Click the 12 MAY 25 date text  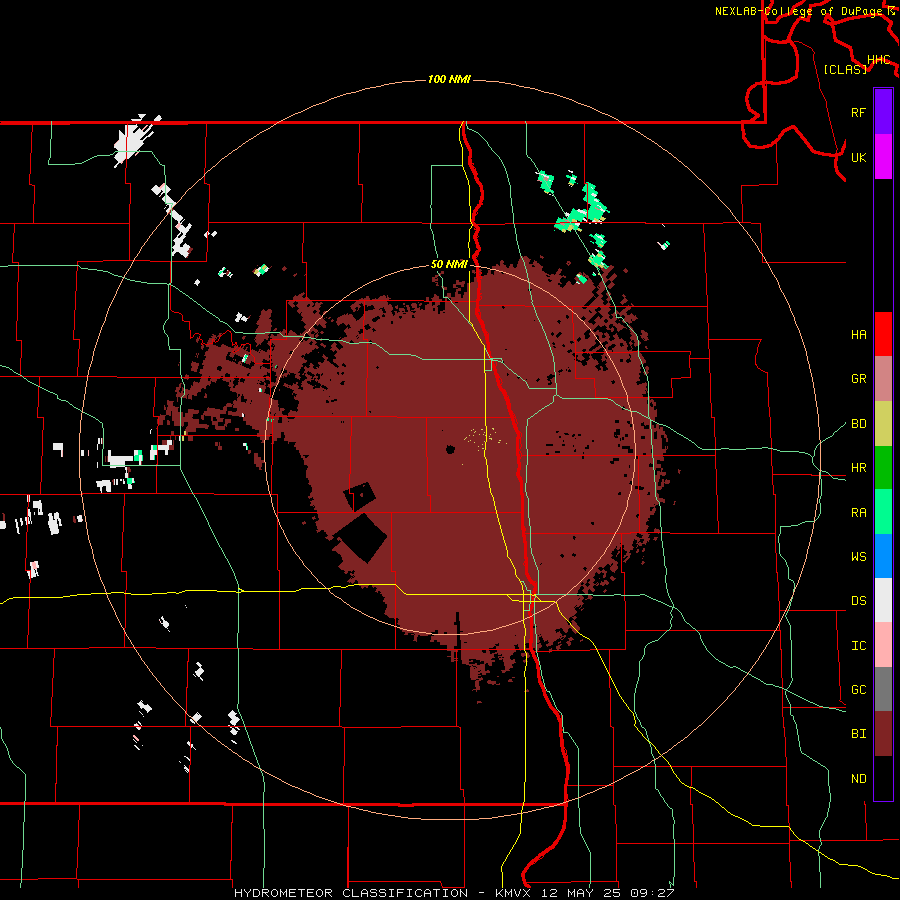pos(582,893)
